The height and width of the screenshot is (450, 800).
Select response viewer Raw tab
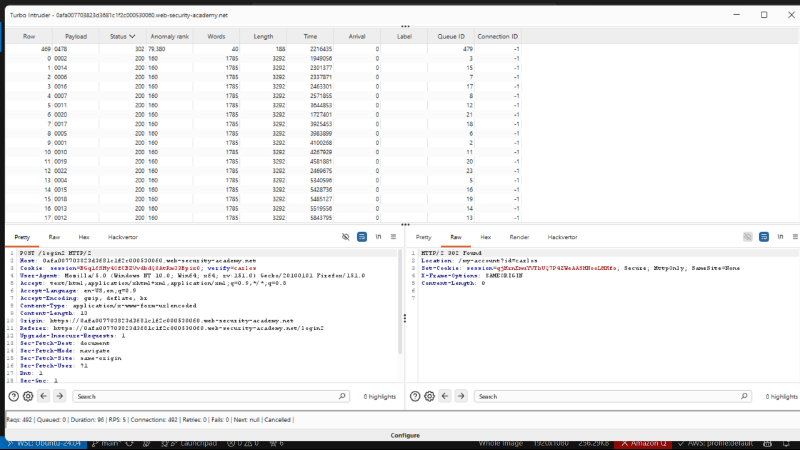tap(456, 237)
